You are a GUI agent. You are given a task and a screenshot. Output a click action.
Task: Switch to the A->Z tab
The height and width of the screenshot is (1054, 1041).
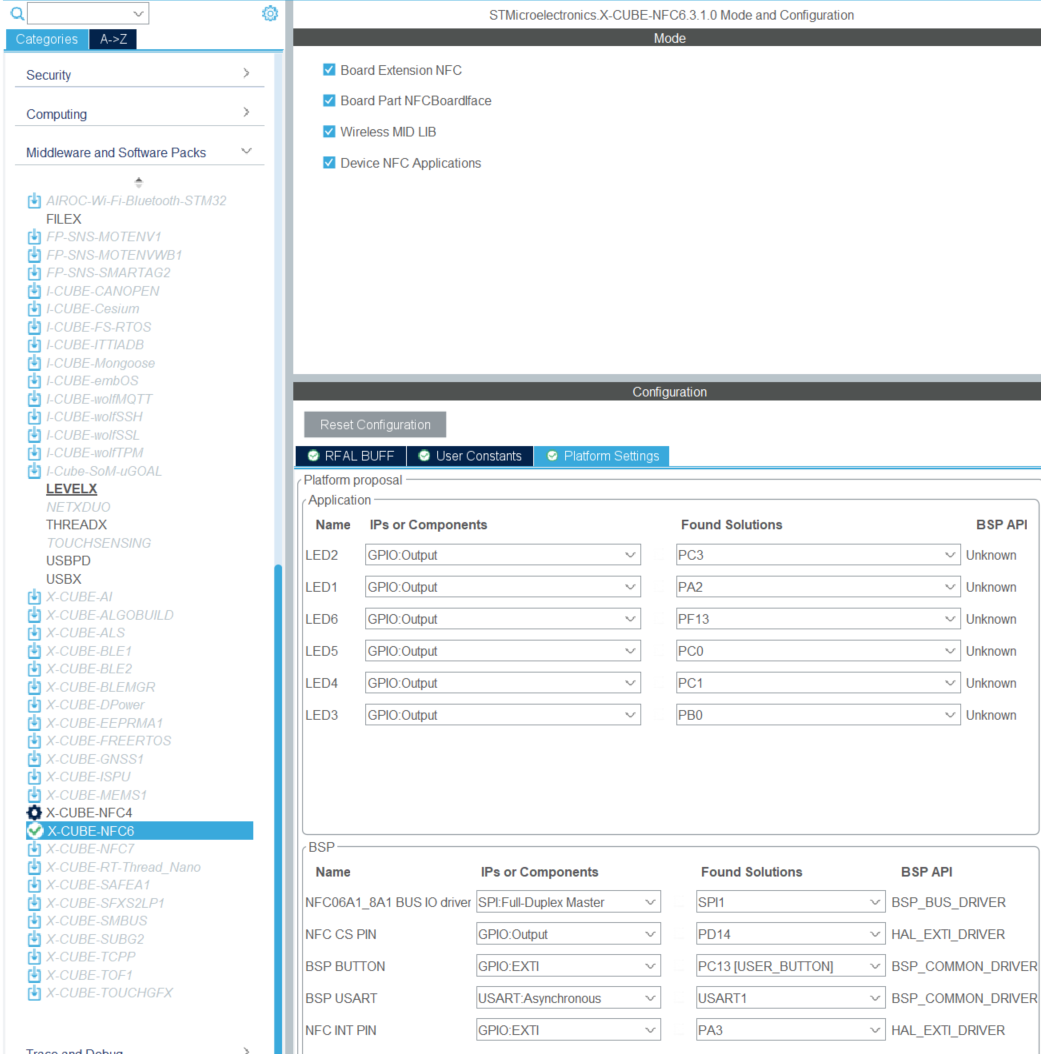point(113,39)
